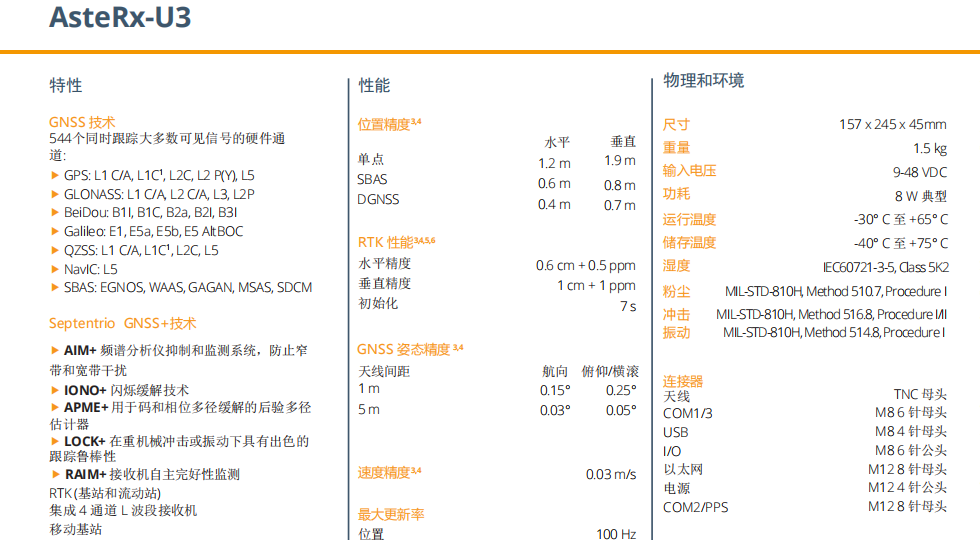
Task: Click the 单点 horizontal value 1.2 m
Action: click(x=554, y=164)
